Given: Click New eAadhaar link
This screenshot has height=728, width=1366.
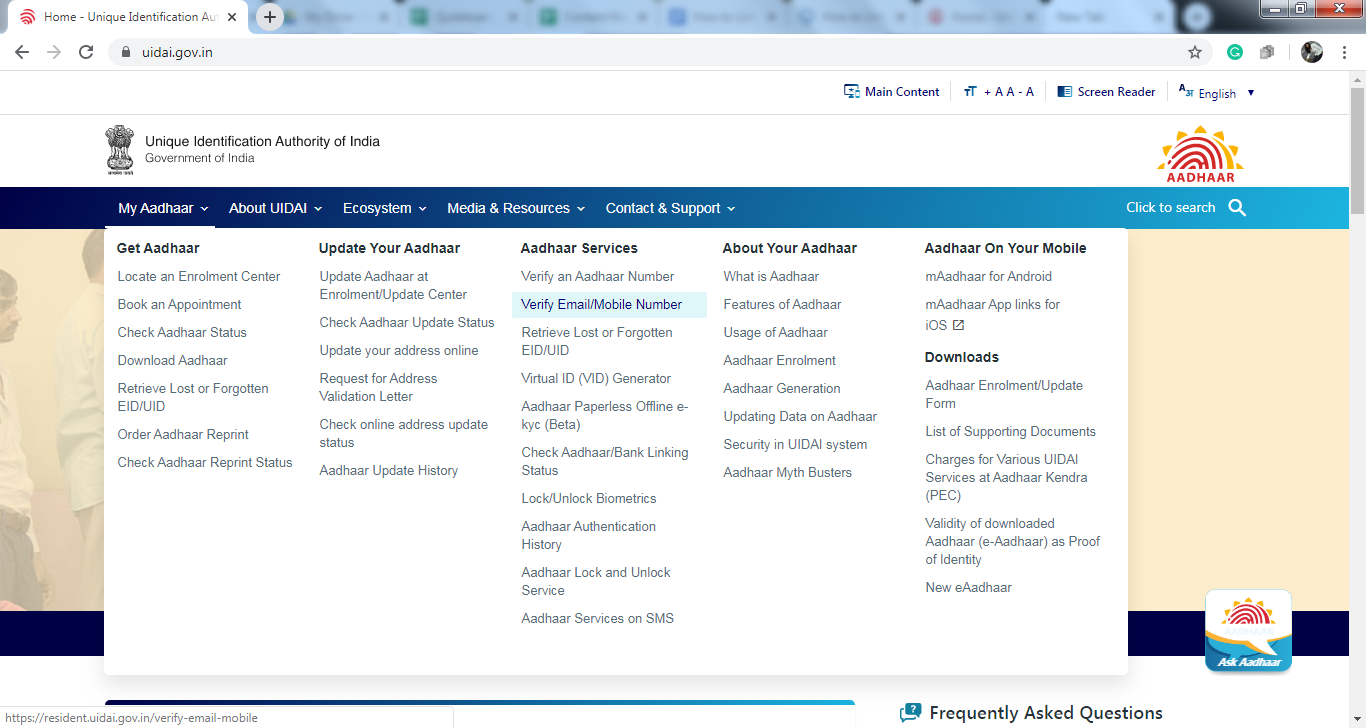Looking at the screenshot, I should tap(969, 588).
